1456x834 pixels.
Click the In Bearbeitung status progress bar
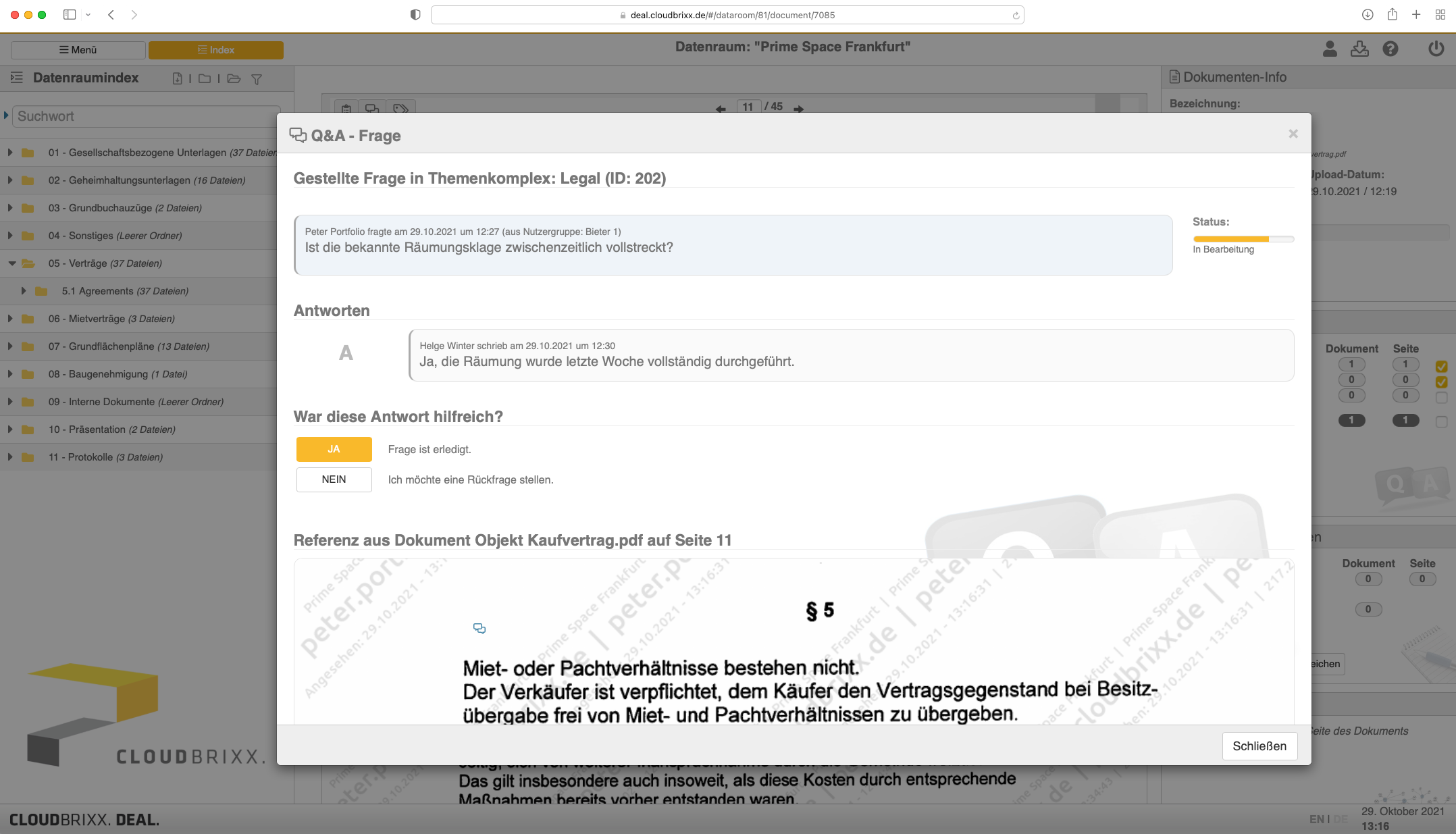1243,239
